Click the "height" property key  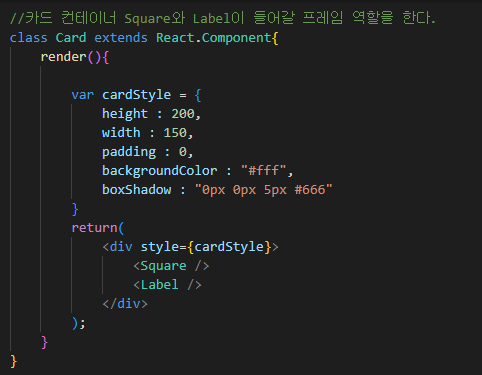[x=125, y=114]
